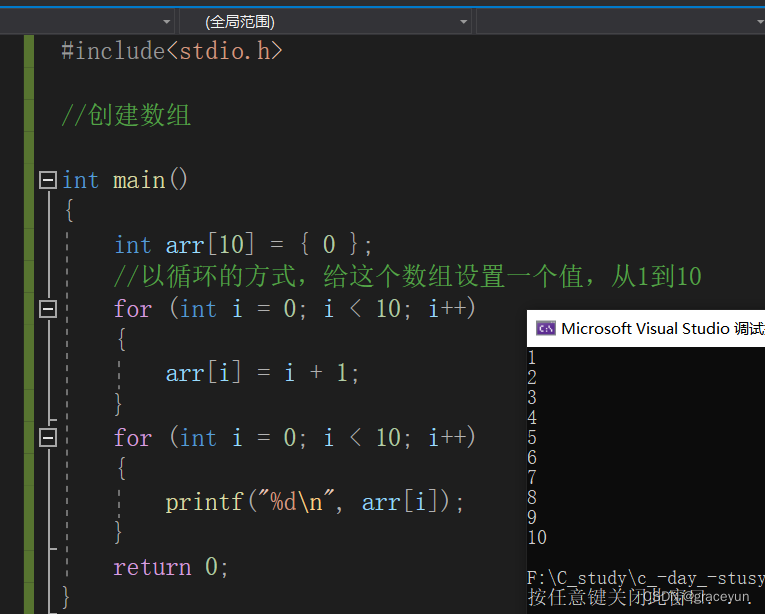Click the console output line showing 5
The height and width of the screenshot is (614, 765).
pos(532,437)
